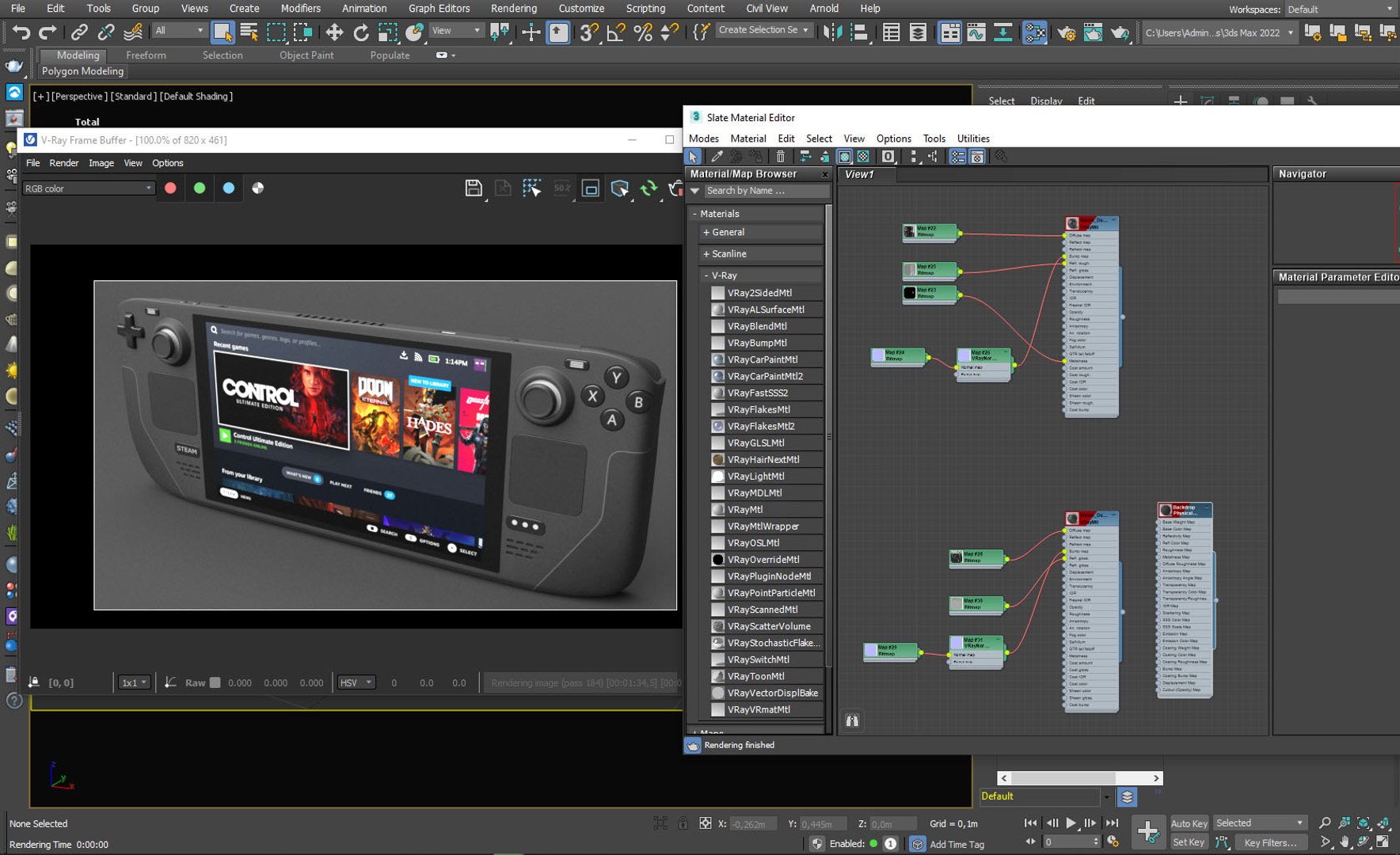Toggle 3D Snaps in main toolbar

coord(588,32)
